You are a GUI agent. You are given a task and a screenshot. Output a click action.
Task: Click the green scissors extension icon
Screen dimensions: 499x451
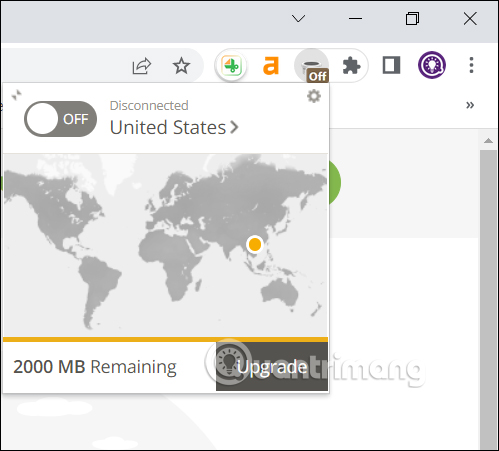click(x=231, y=65)
